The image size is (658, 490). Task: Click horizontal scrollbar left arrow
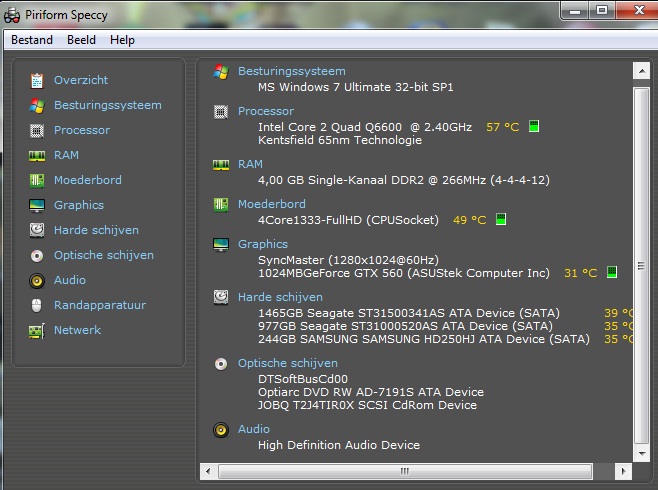coord(208,471)
